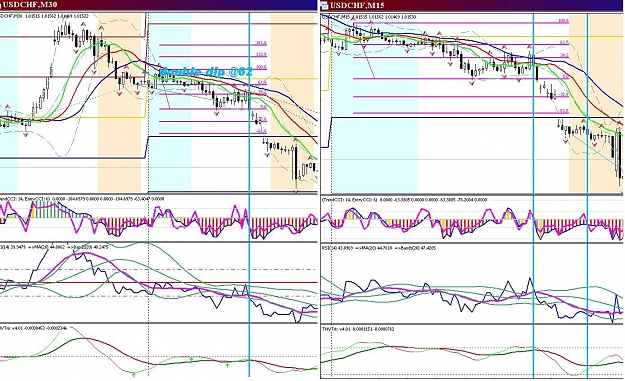This screenshot has height=381, width=625.
Task: Click the TrendCCI indicator label in M15 window
Action: [x=404, y=200]
